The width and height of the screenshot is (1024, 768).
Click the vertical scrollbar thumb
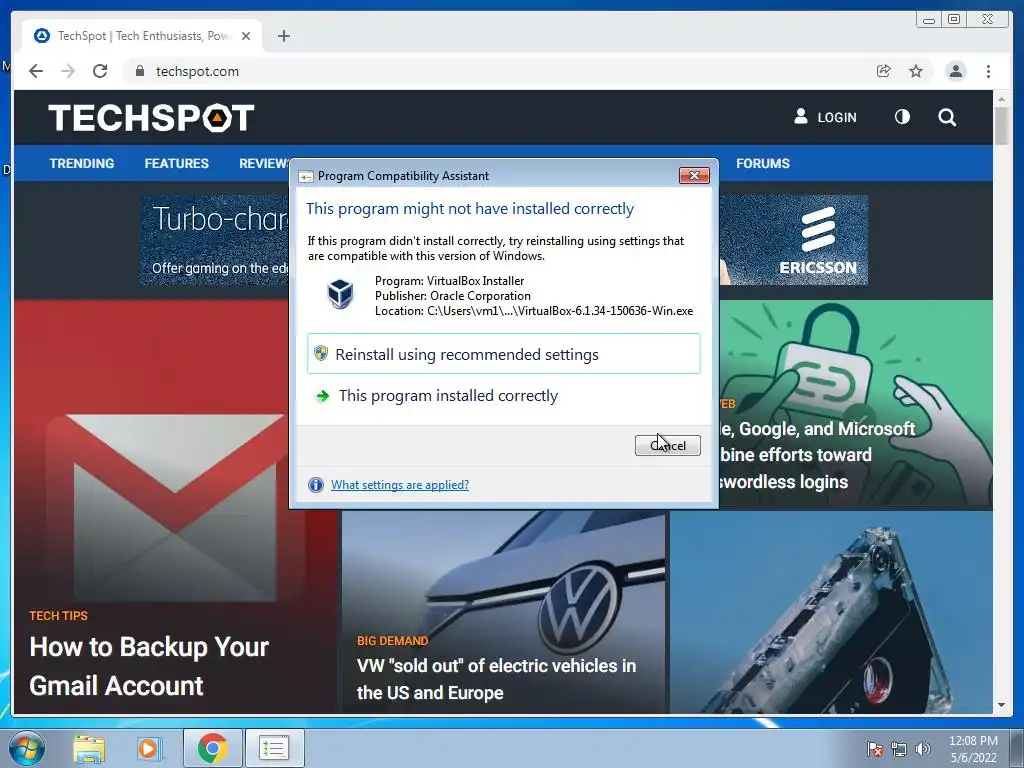tap(1001, 125)
